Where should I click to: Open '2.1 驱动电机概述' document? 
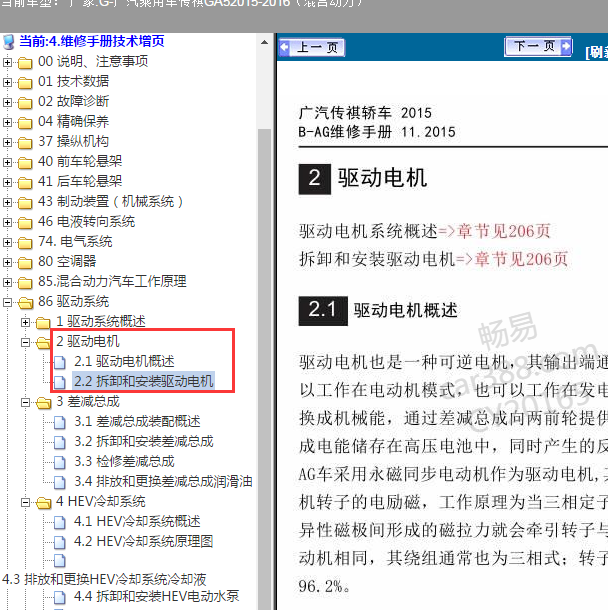124,361
